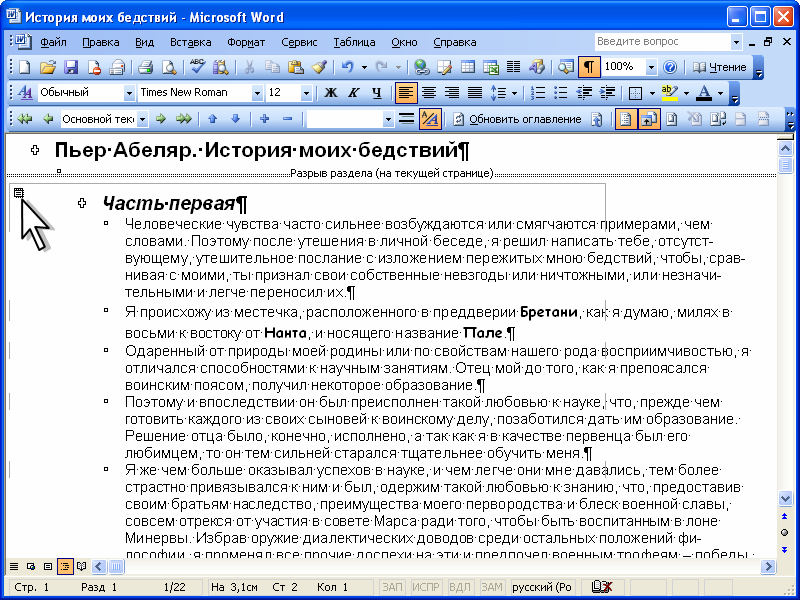Click the Чтение reading mode button
Image resolution: width=800 pixels, height=600 pixels.
tap(719, 67)
